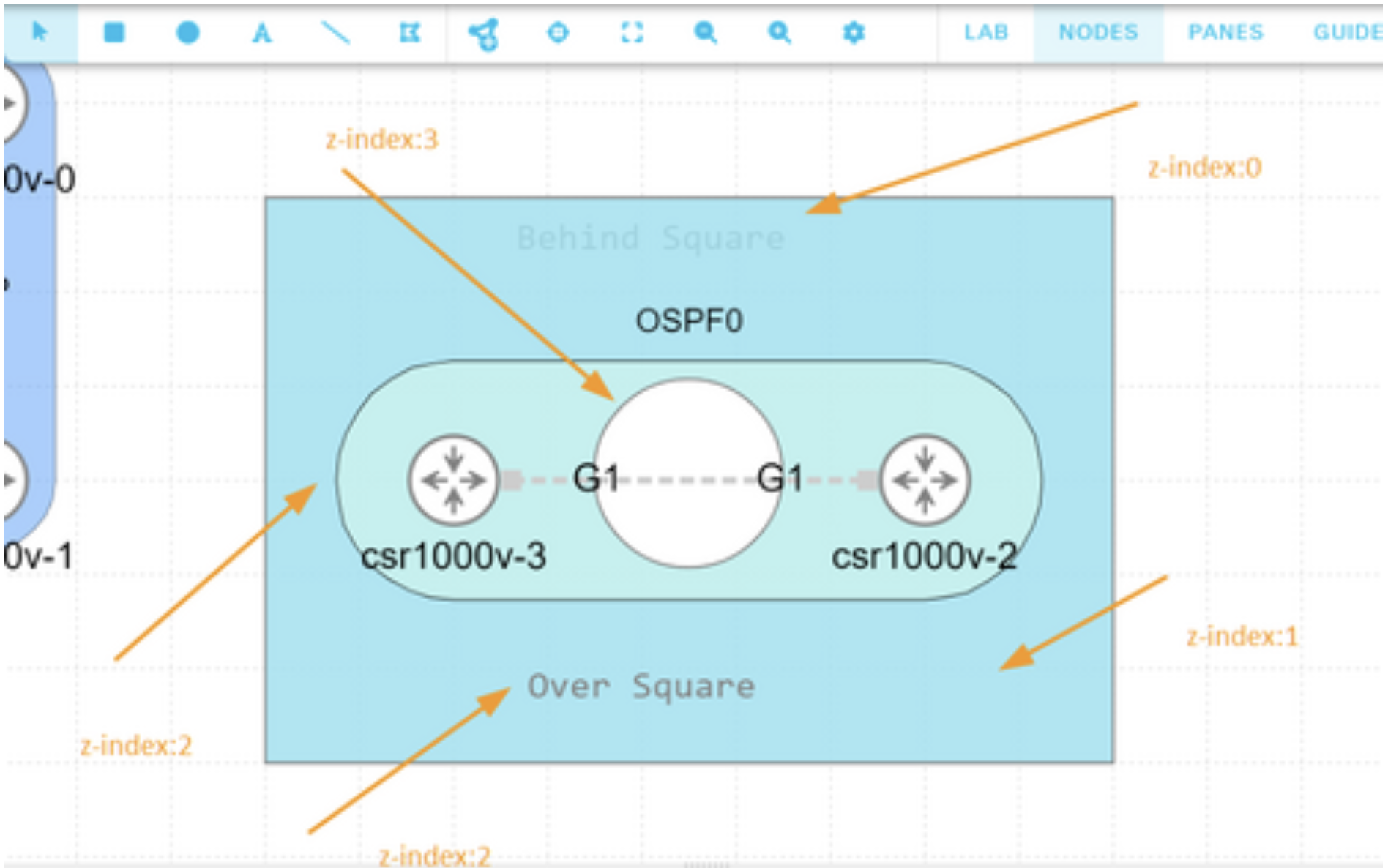Toggle the crosshair centering control
Image resolution: width=1388 pixels, height=868 pixels.
point(559,33)
